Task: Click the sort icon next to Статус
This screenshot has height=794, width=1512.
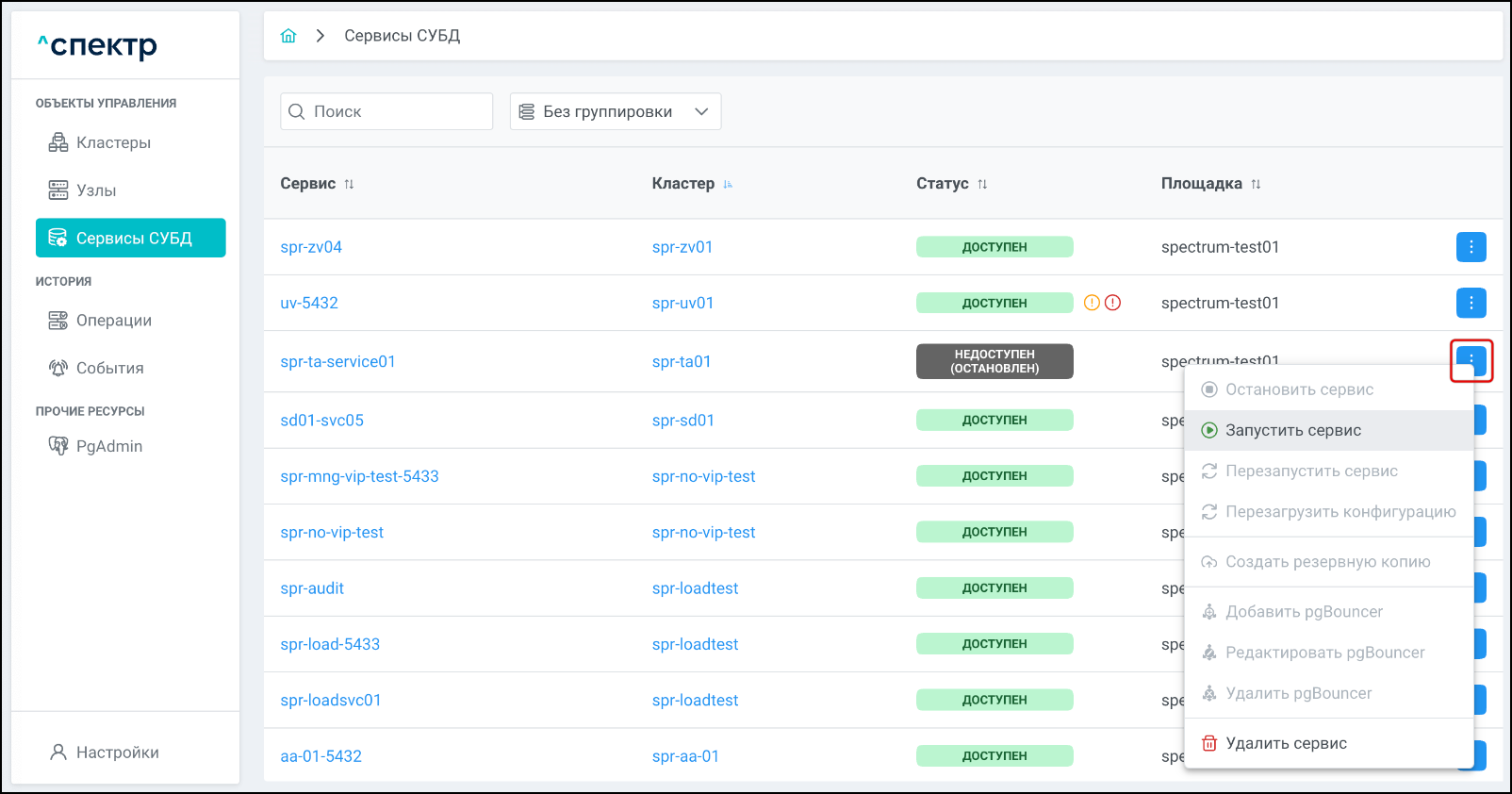Action: pos(982,184)
